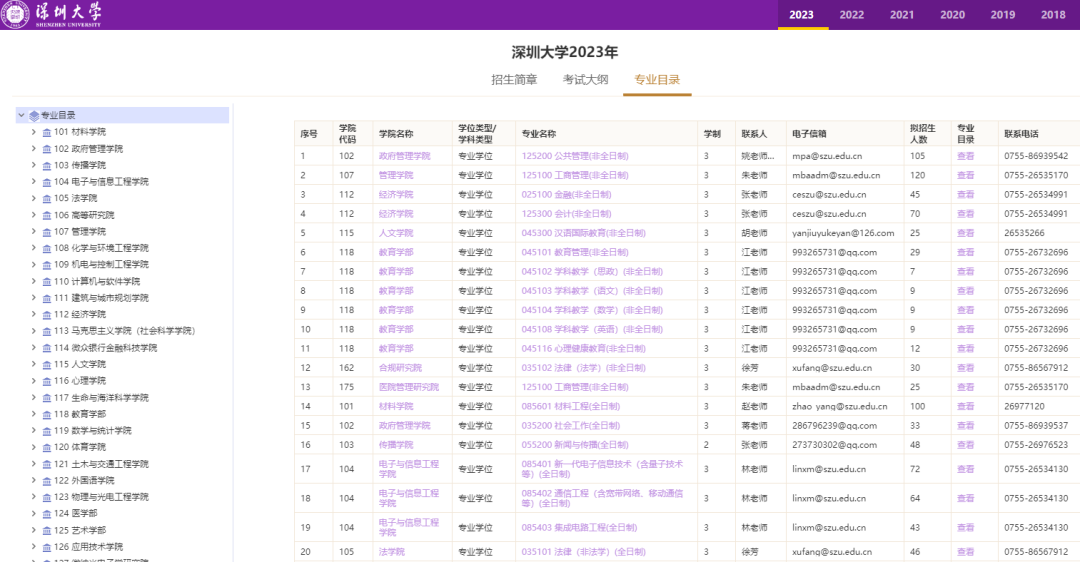Click the building icon beside 103 传播学院
The width and height of the screenshot is (1080, 562).
tap(47, 165)
